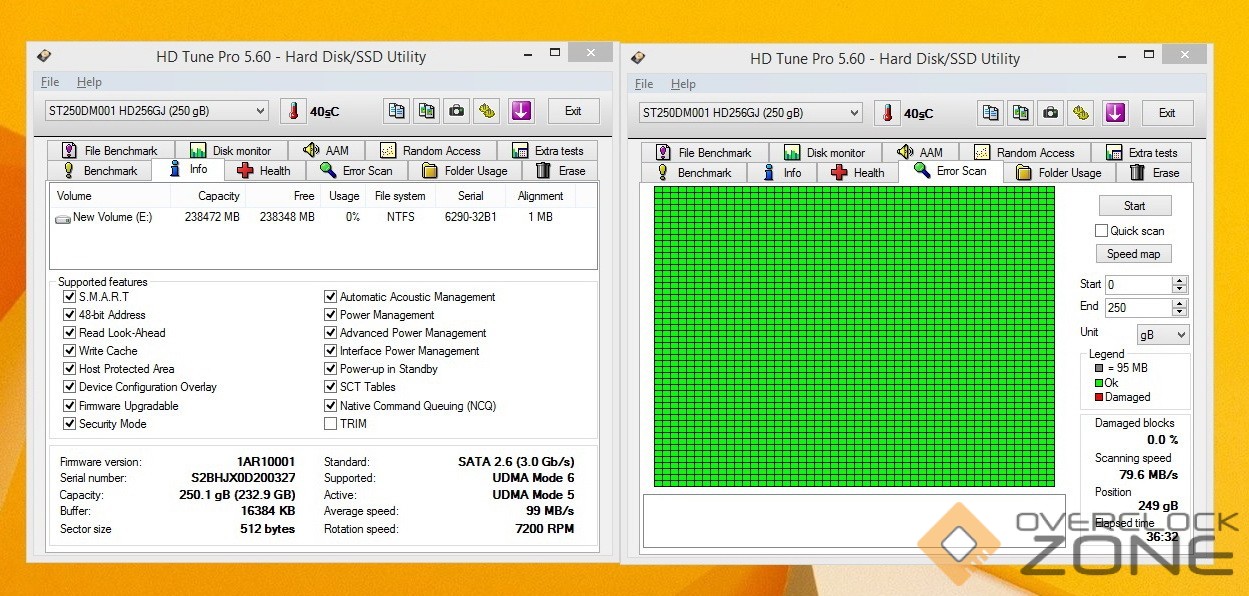Open the Unit dropdown showing gB
This screenshot has width=1249, height=596.
(x=1163, y=335)
